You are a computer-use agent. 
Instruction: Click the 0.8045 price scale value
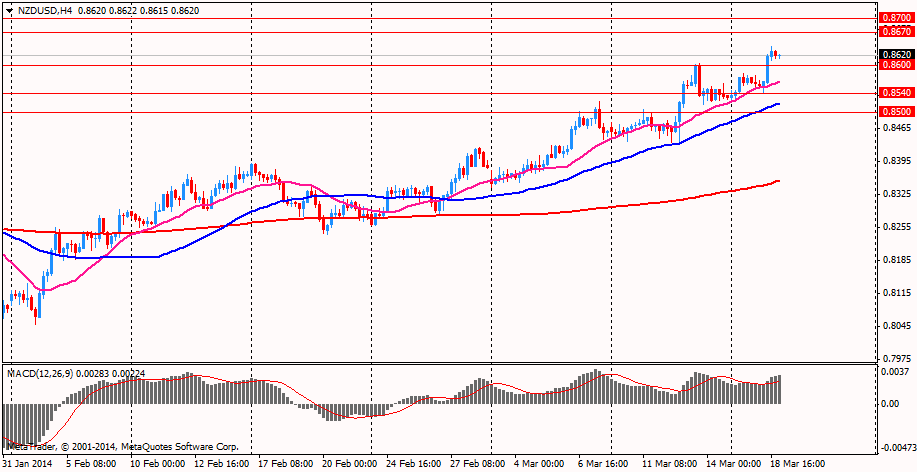click(898, 326)
